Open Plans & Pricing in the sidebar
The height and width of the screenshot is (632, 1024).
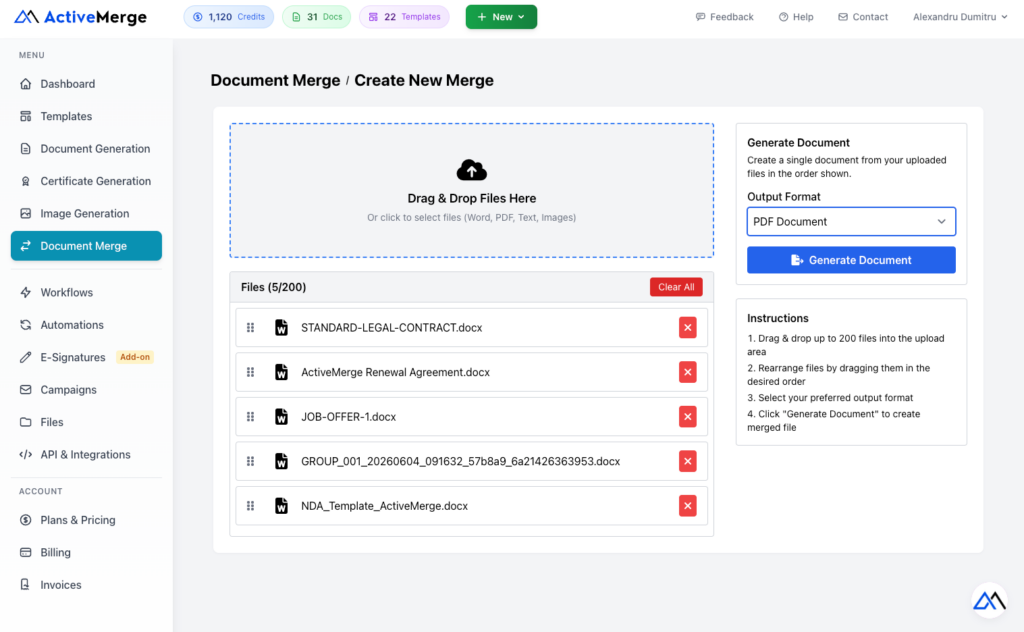[86, 520]
